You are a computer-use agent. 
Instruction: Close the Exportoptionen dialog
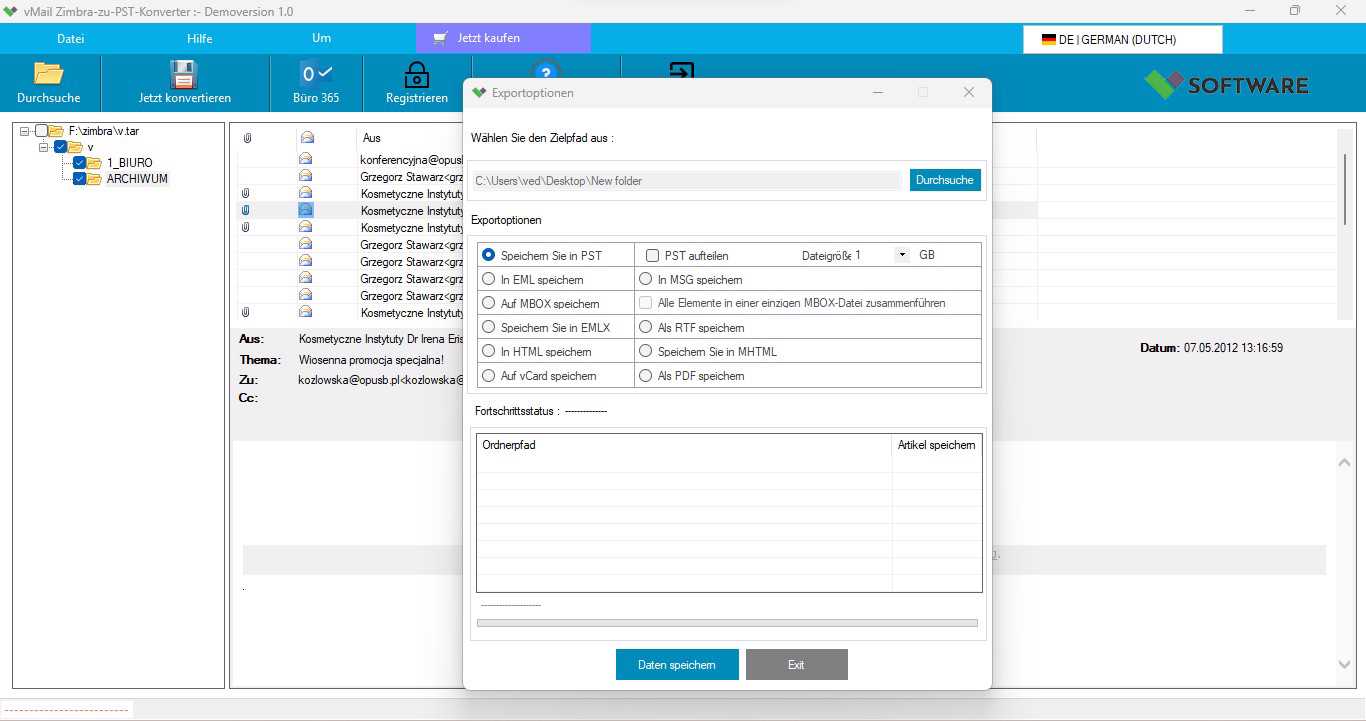coord(968,92)
